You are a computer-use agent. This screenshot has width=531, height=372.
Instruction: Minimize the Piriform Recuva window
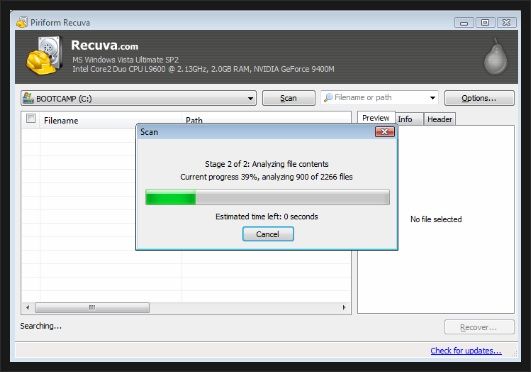[x=464, y=23]
